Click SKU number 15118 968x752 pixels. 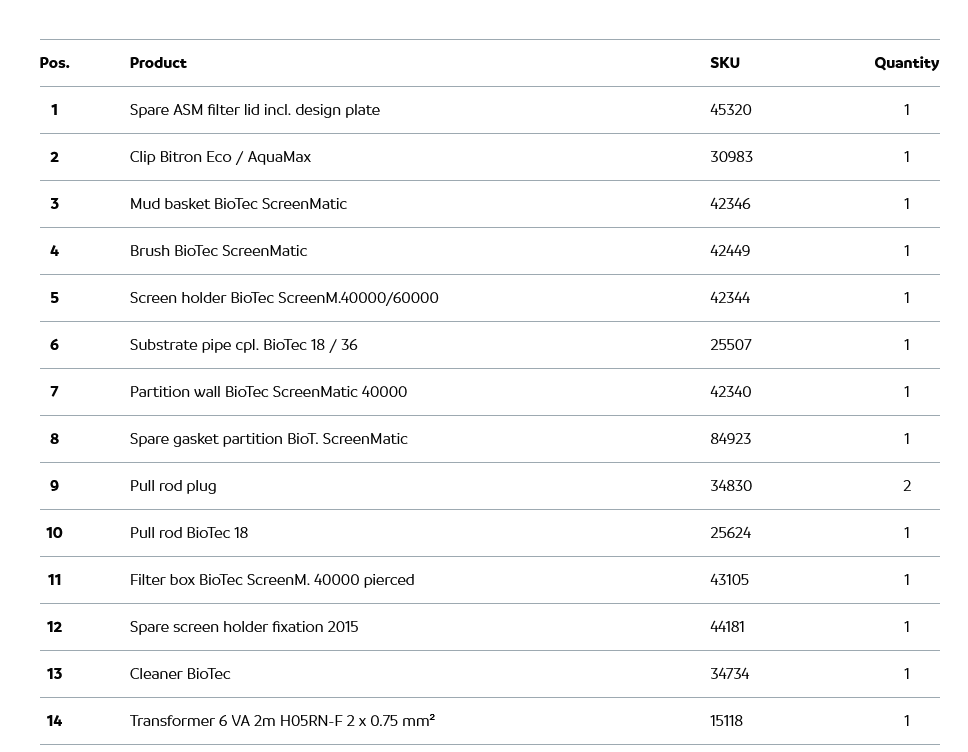coord(727,721)
